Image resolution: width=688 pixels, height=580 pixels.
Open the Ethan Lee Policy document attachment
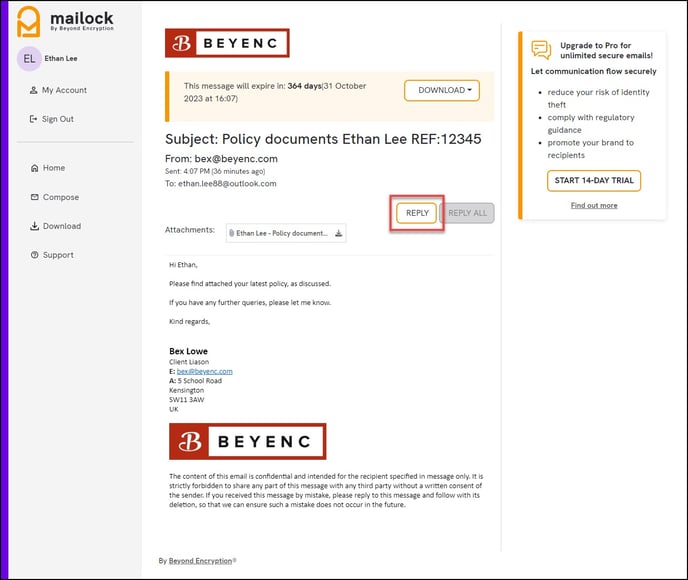(x=286, y=233)
